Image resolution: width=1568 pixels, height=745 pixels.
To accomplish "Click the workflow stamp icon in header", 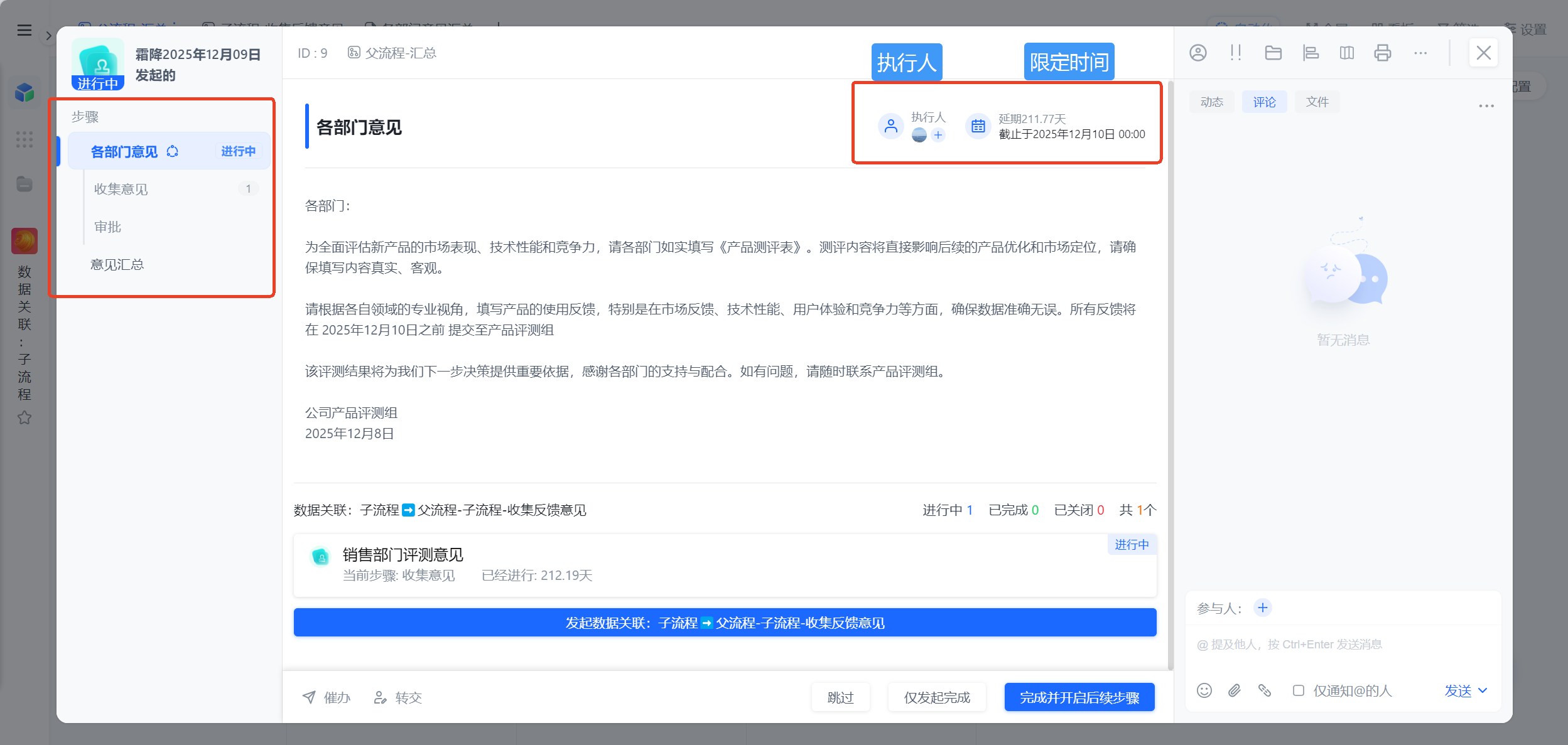I will pyautogui.click(x=98, y=64).
